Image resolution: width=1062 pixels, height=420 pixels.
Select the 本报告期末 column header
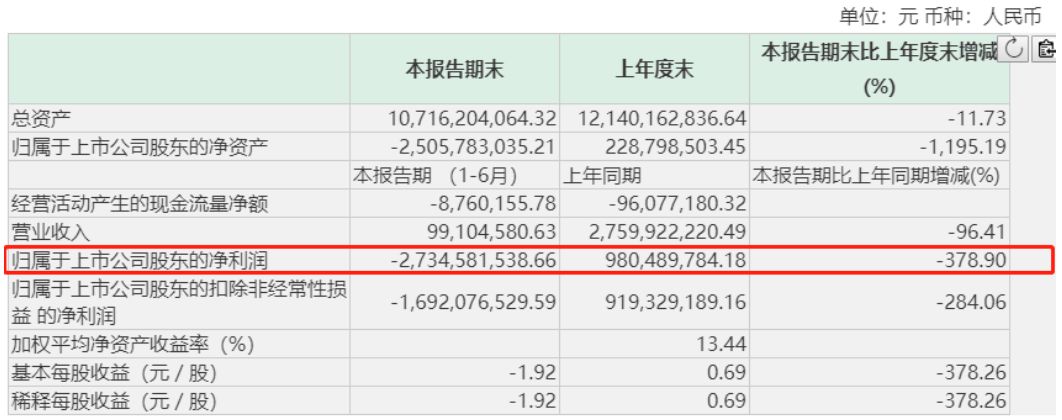454,69
